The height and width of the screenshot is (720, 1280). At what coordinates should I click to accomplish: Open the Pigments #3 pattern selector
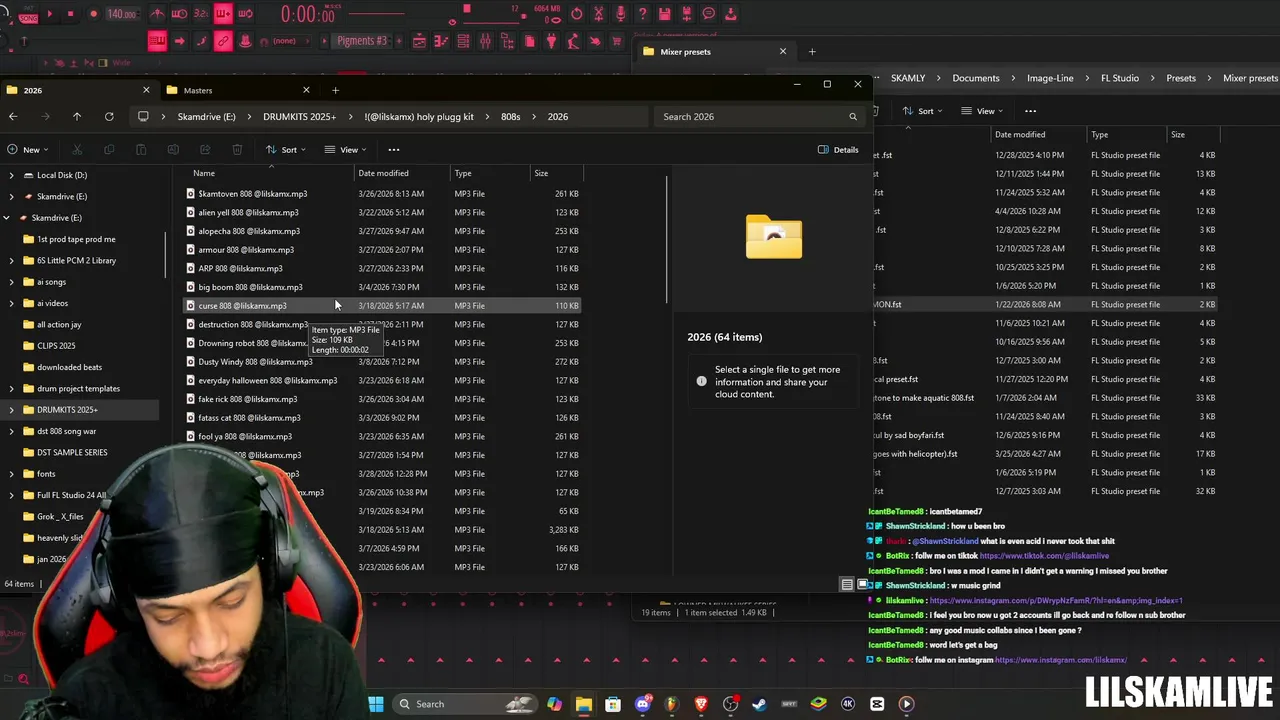[x=362, y=41]
